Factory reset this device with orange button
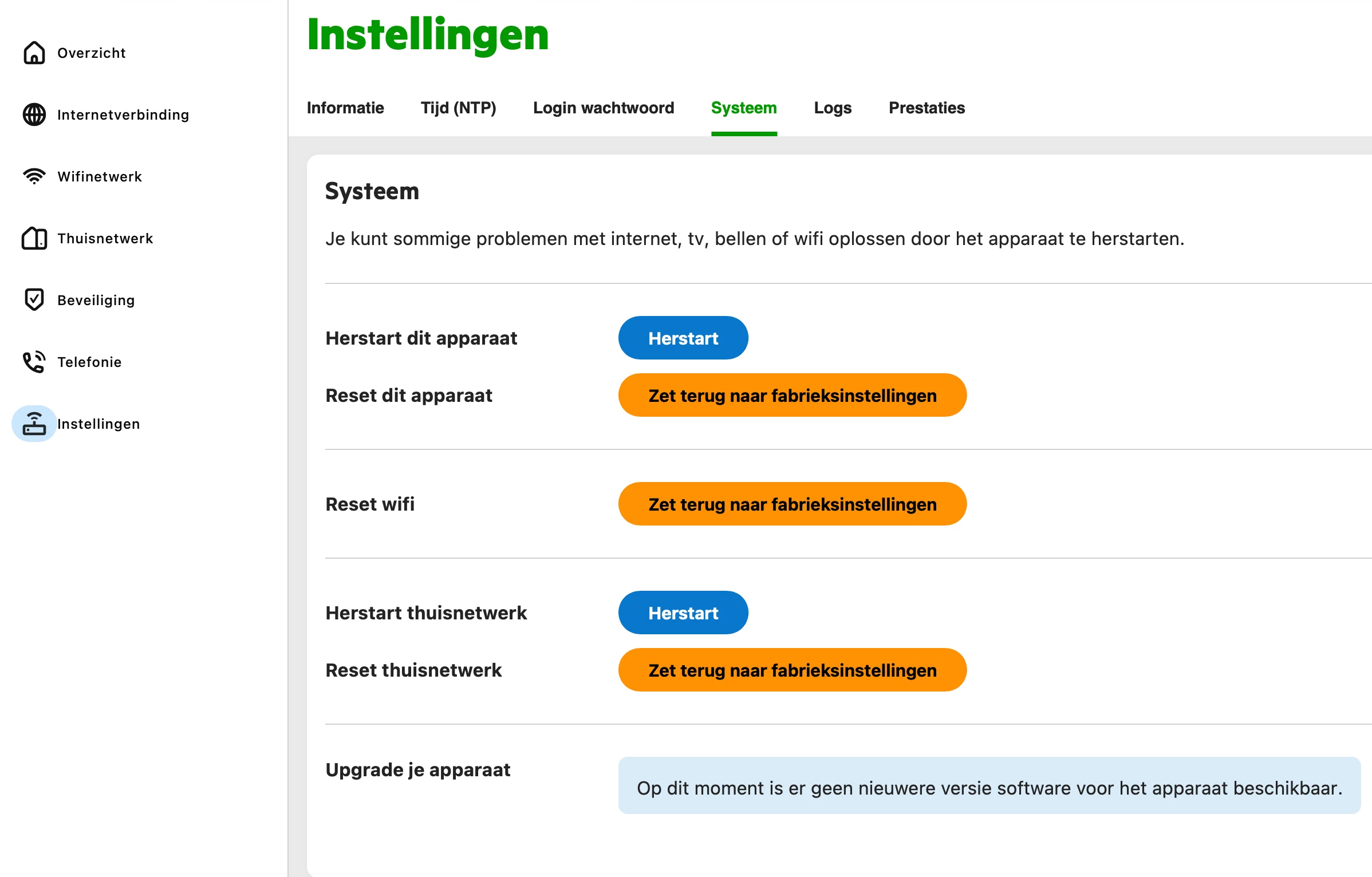The image size is (1372, 877). pyautogui.click(x=792, y=395)
